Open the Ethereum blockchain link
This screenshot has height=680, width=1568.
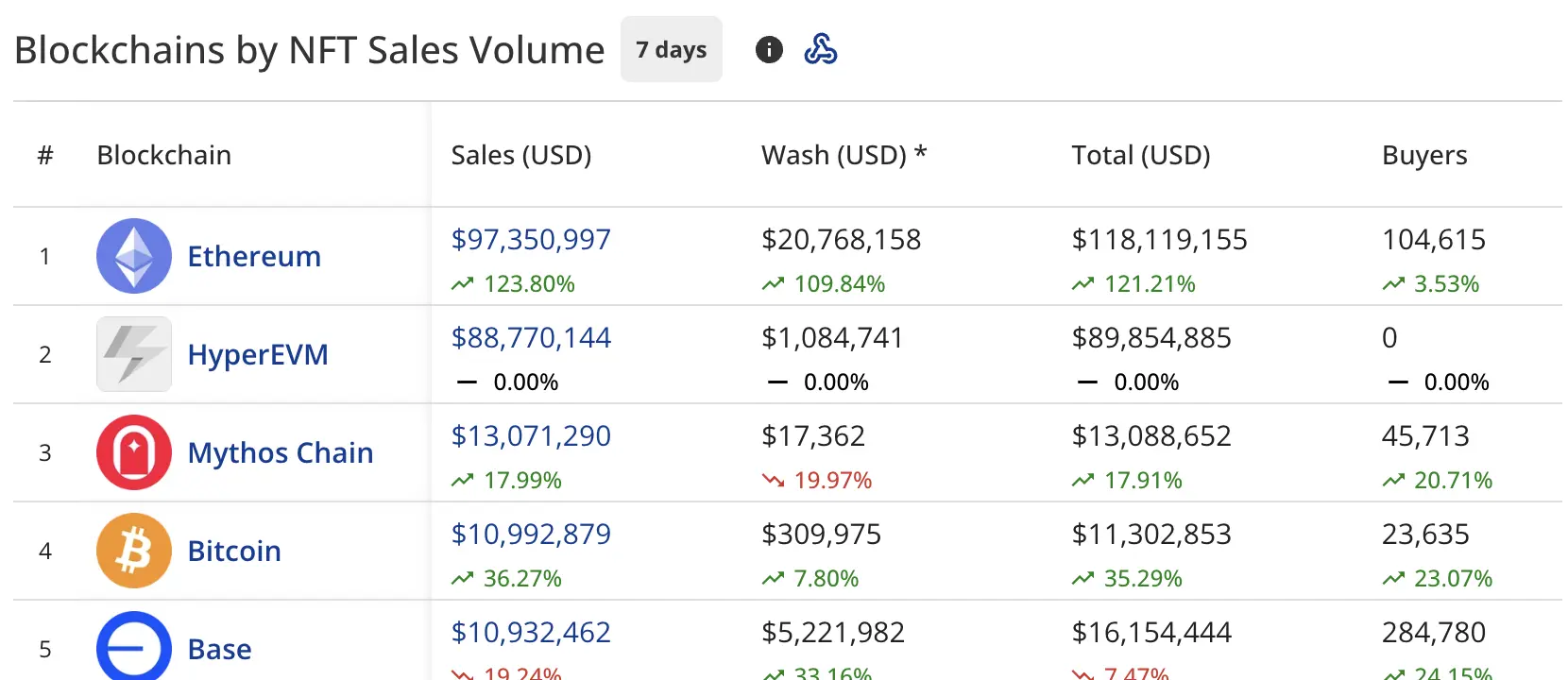pos(254,256)
